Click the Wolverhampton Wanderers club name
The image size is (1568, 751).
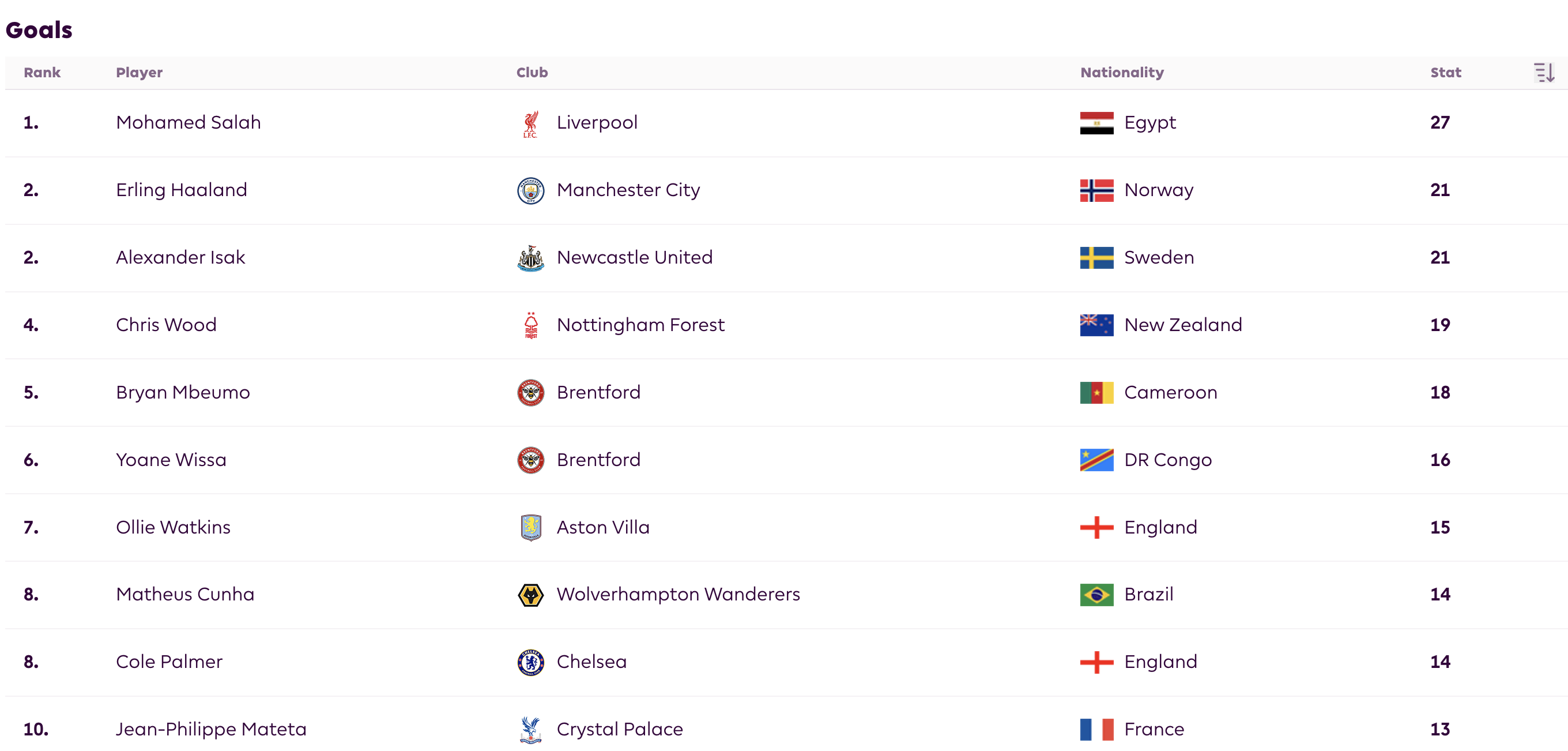point(678,595)
